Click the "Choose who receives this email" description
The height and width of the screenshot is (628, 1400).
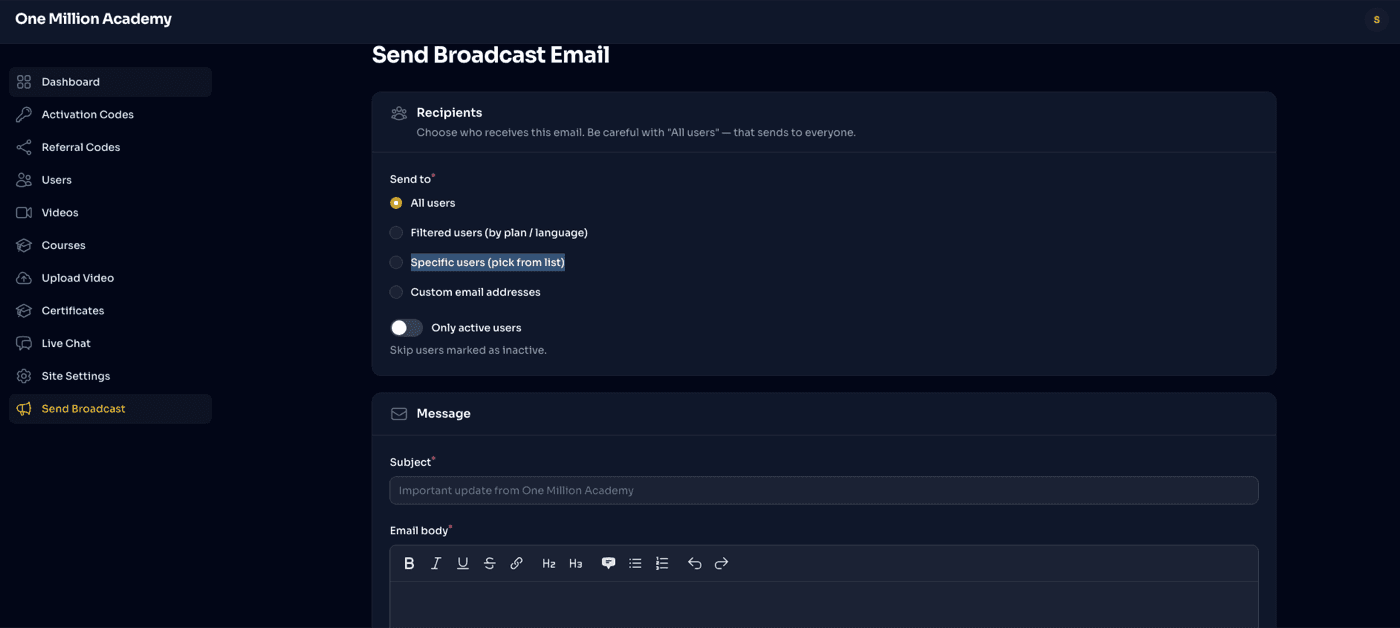[636, 132]
